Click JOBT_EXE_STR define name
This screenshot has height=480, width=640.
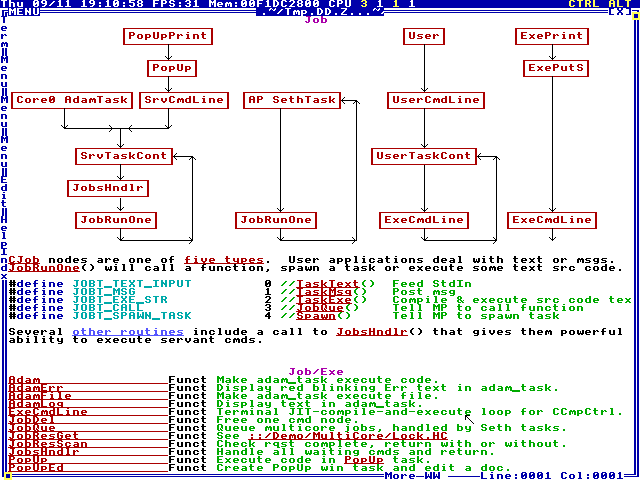click(x=120, y=300)
